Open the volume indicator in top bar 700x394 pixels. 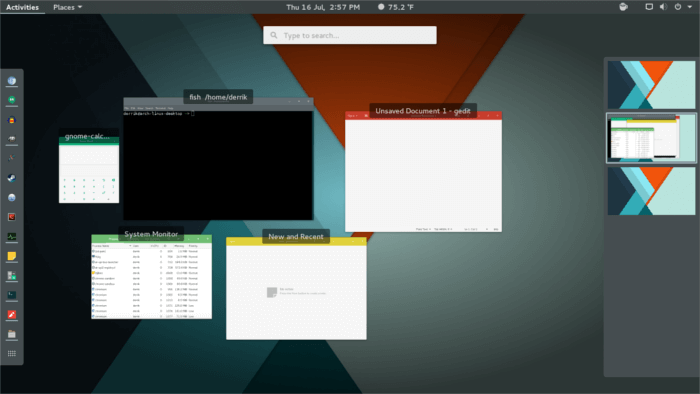(663, 7)
